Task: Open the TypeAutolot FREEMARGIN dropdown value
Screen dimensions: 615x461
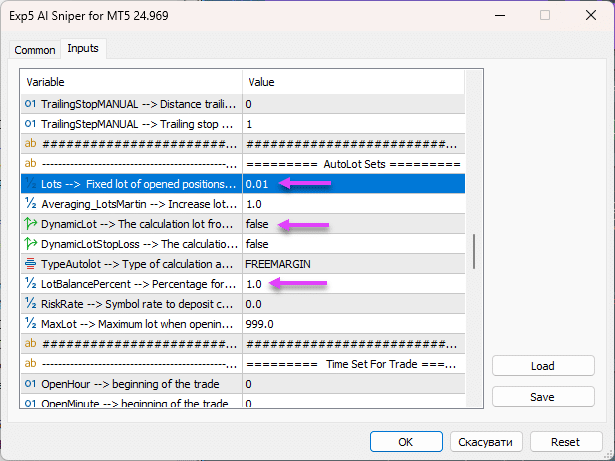Action: [350, 264]
